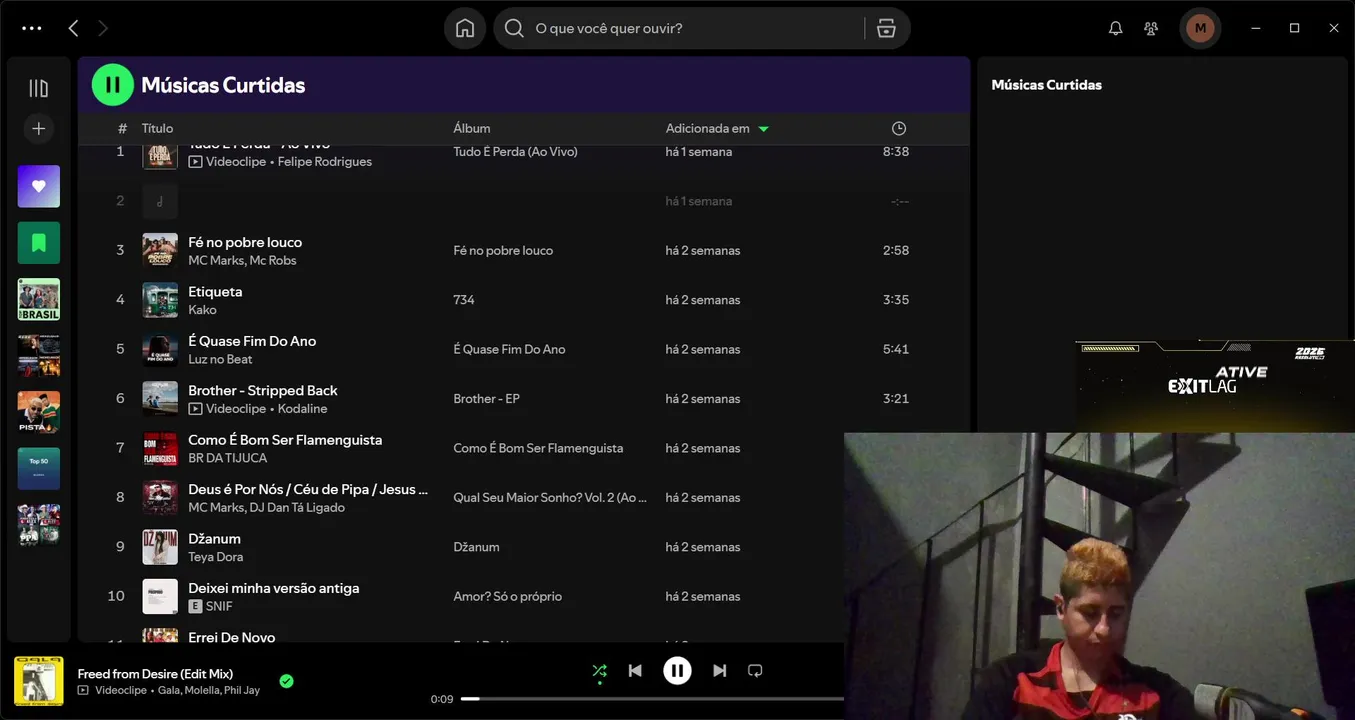The width and height of the screenshot is (1355, 720).
Task: Open the artist link 'Luz no Beat'
Action: (220, 359)
